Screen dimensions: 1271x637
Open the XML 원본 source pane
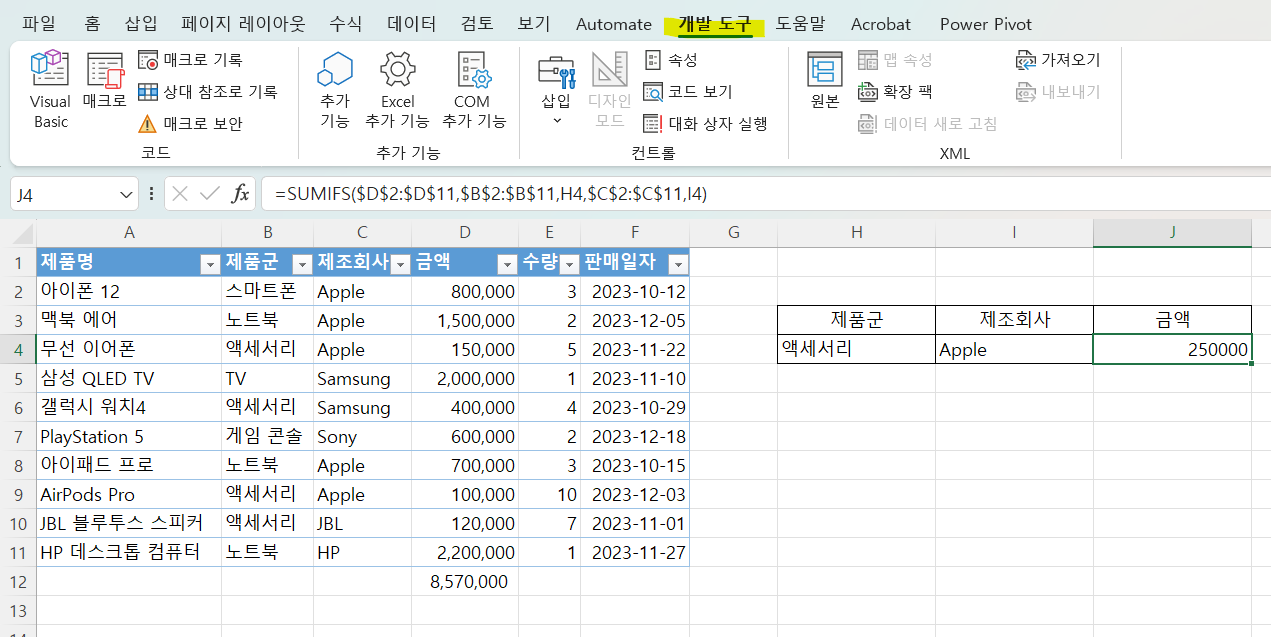coord(825,80)
